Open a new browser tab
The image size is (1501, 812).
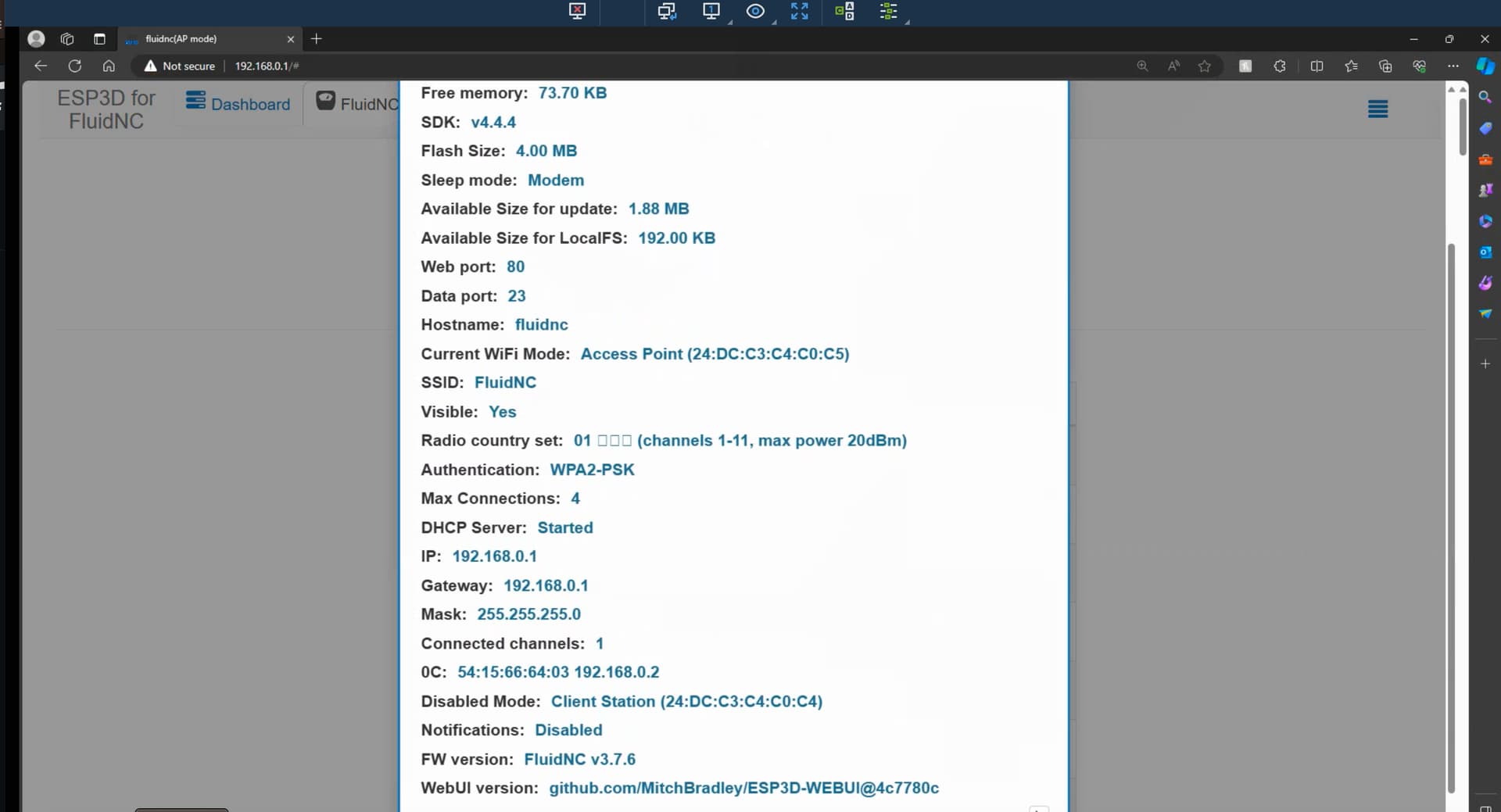(317, 38)
